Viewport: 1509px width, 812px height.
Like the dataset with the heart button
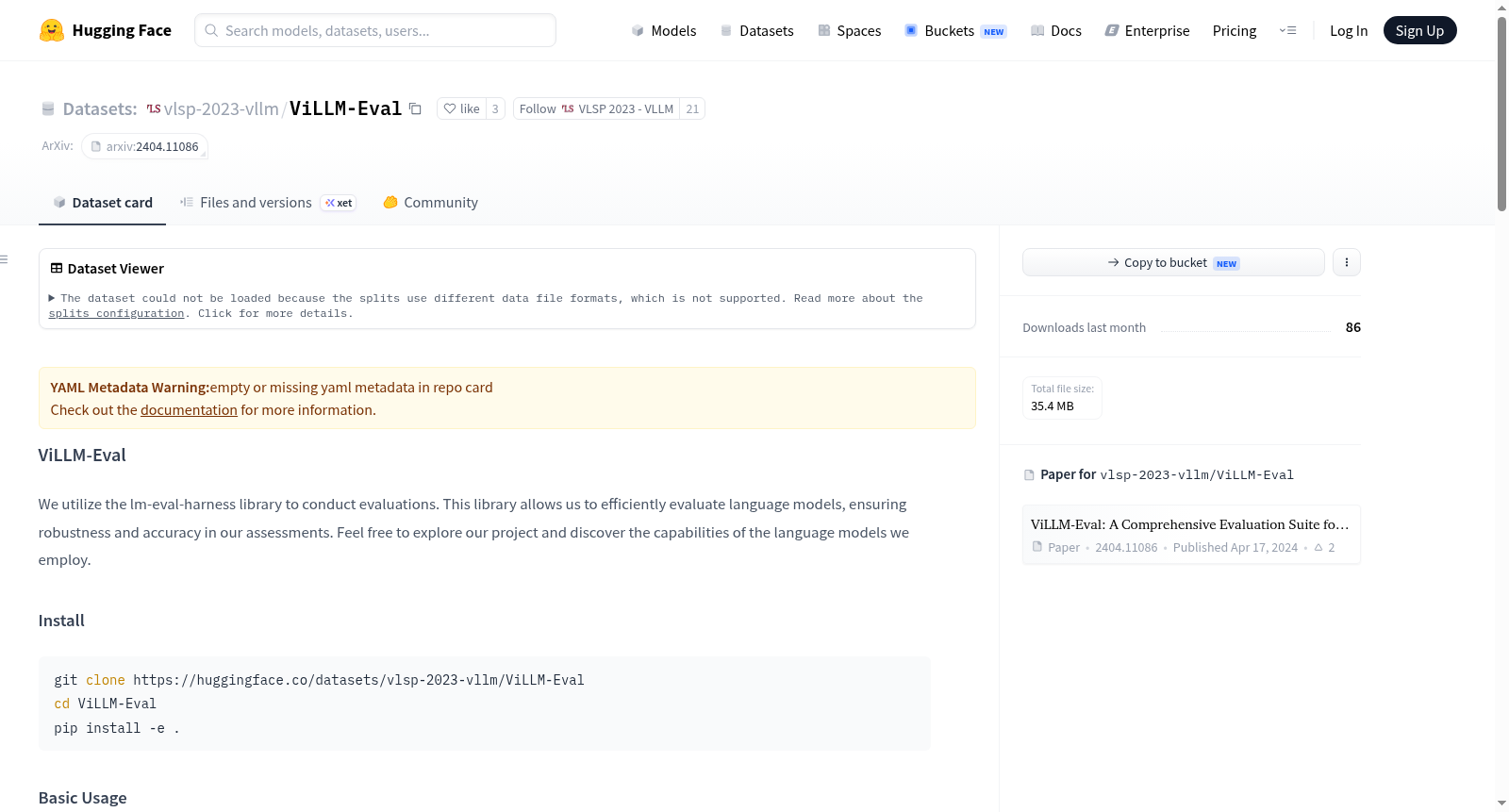click(x=461, y=108)
